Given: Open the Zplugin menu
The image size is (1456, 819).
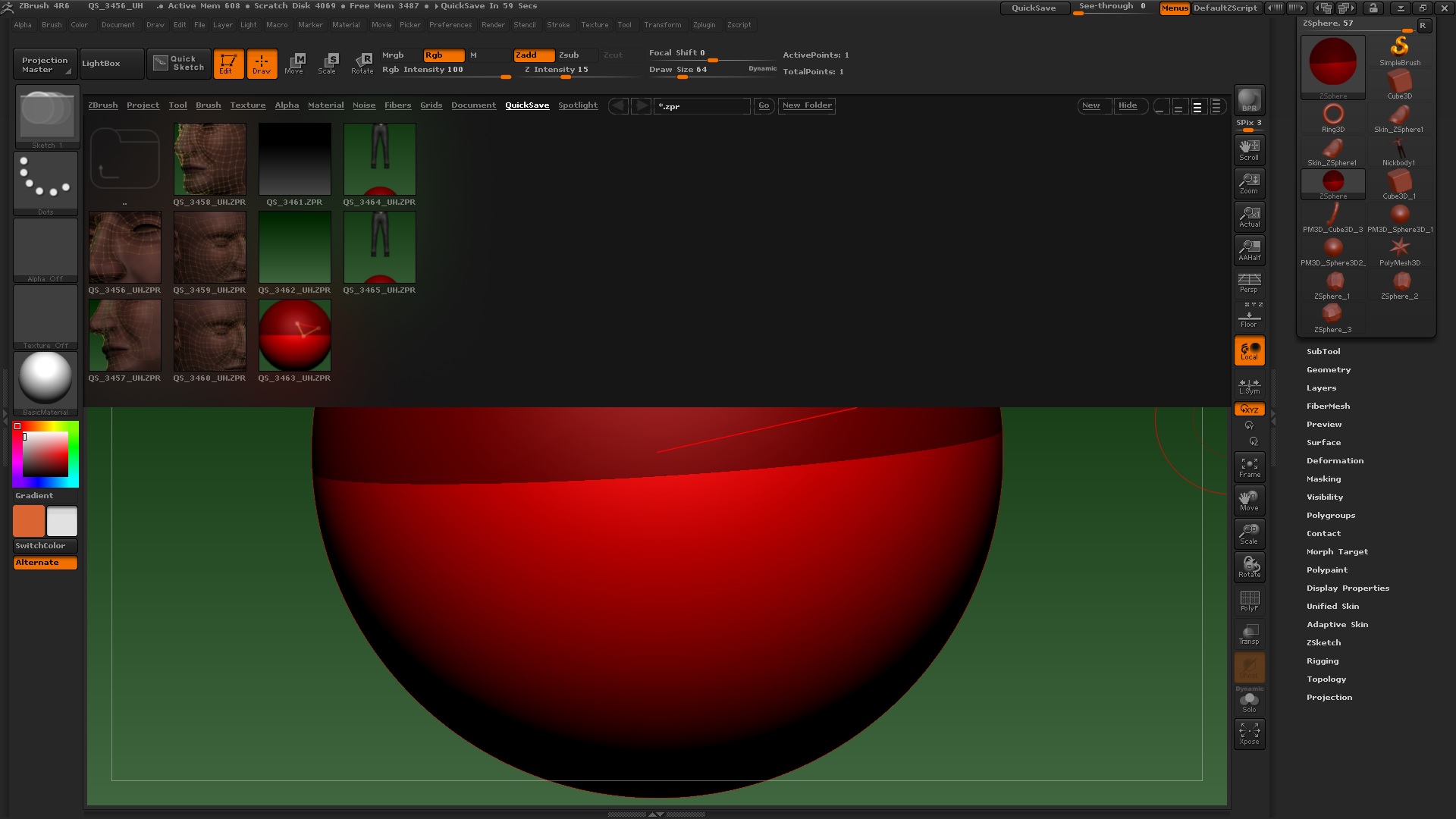Looking at the screenshot, I should [x=704, y=24].
